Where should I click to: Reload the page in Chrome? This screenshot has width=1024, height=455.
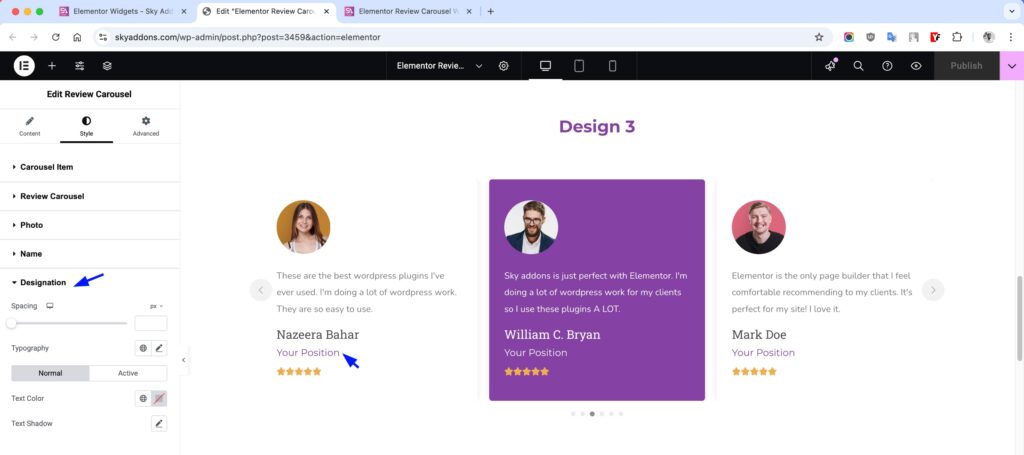(x=56, y=37)
